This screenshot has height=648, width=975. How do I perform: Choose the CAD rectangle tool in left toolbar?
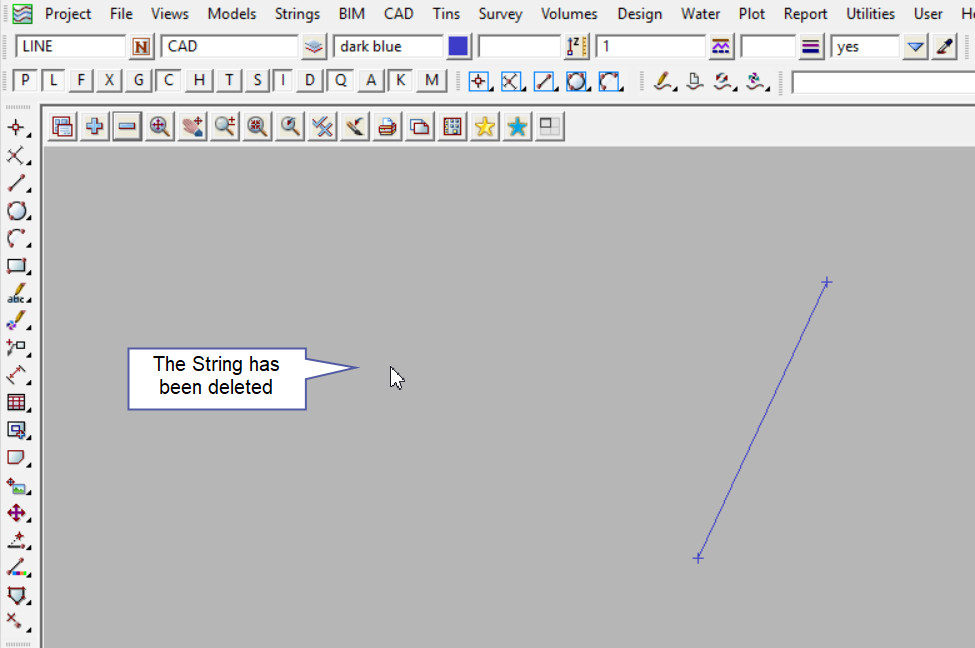click(x=17, y=266)
